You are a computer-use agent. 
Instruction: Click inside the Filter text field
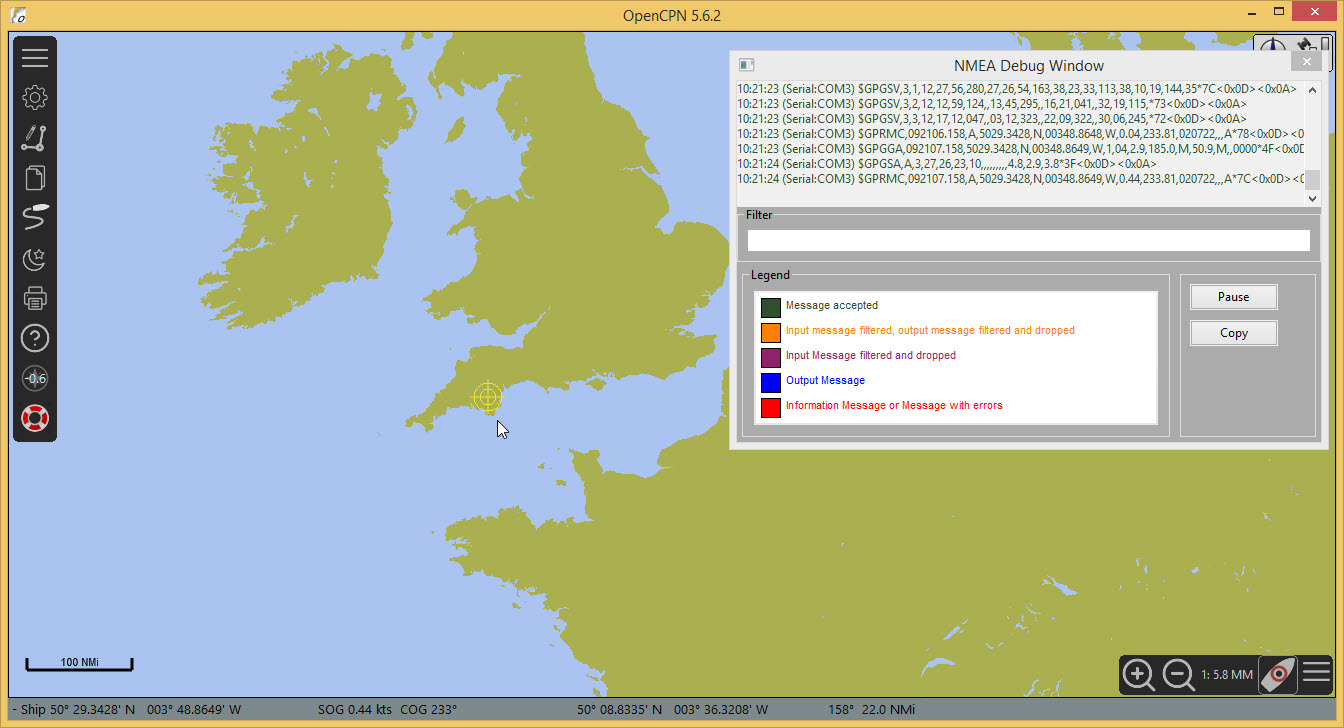coord(1028,241)
